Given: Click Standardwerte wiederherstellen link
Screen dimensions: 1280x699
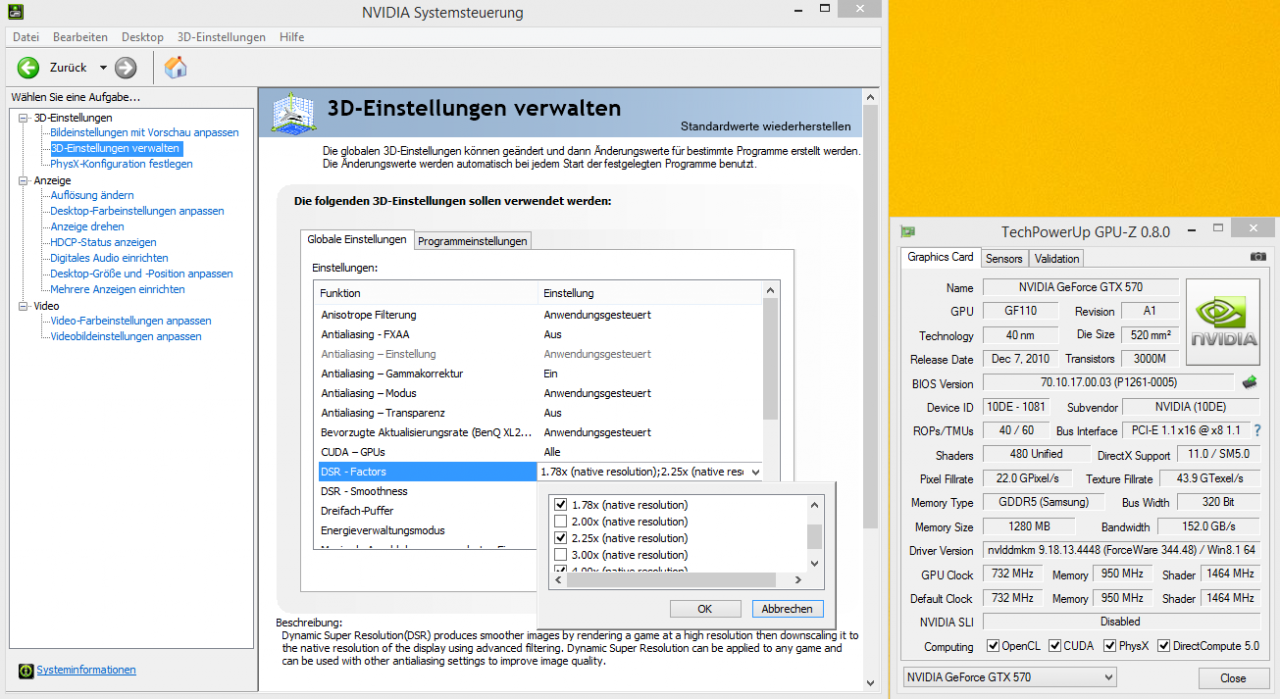Looking at the screenshot, I should point(766,127).
